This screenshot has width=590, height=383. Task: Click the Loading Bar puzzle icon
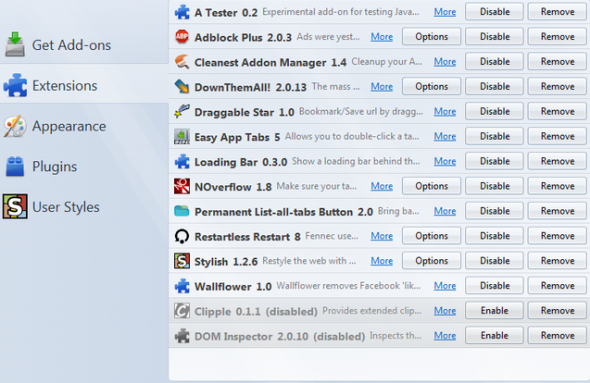[182, 161]
